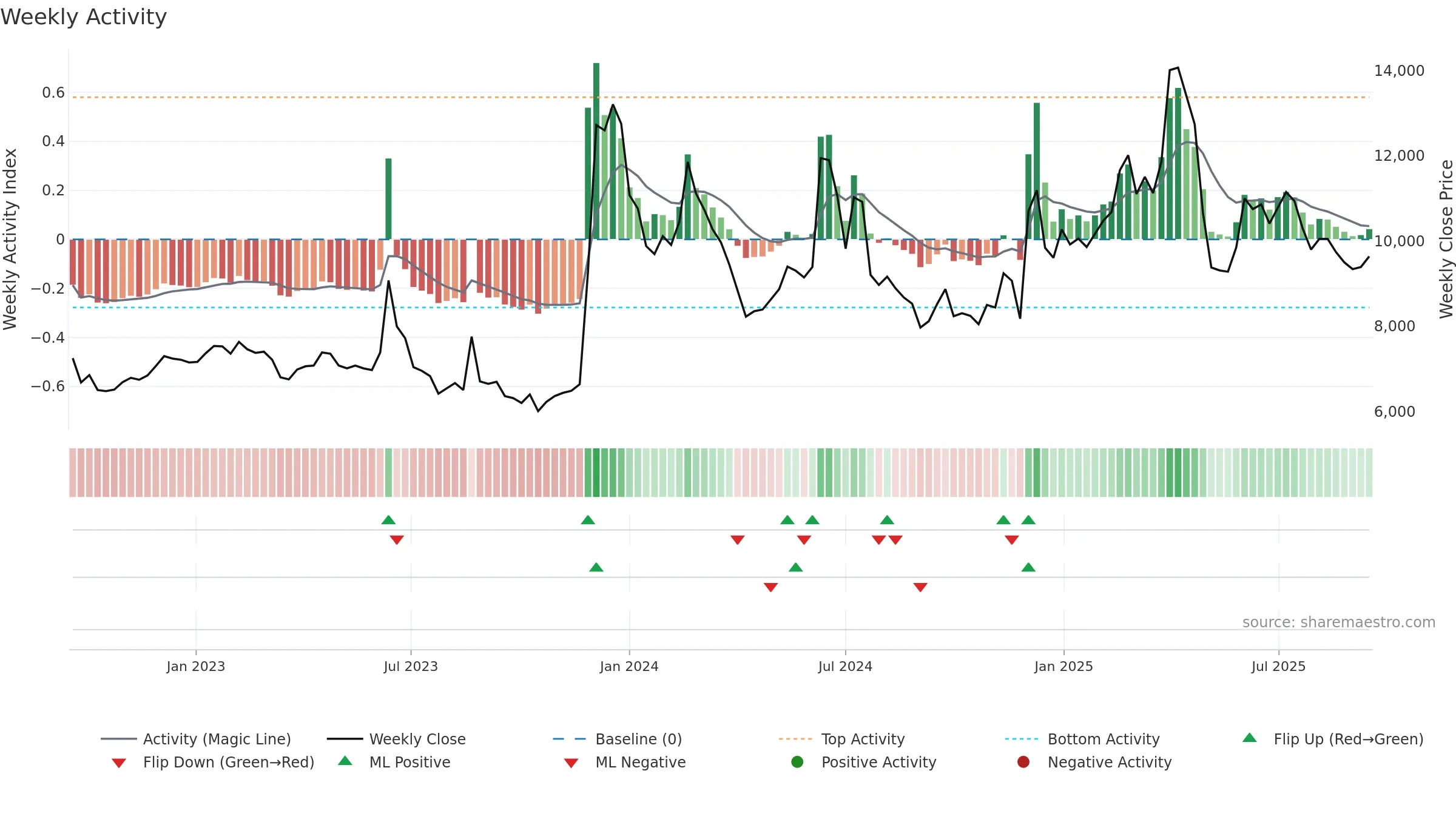Click the 0.6 activity index tick
This screenshot has height=819, width=1456.
click(53, 92)
